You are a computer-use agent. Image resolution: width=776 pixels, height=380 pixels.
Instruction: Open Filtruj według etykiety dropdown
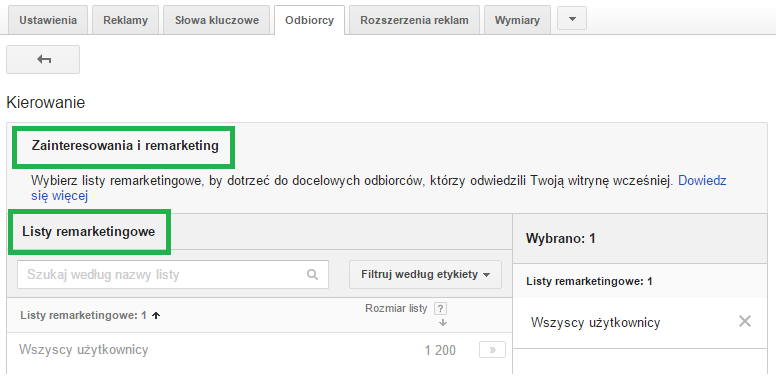(425, 275)
